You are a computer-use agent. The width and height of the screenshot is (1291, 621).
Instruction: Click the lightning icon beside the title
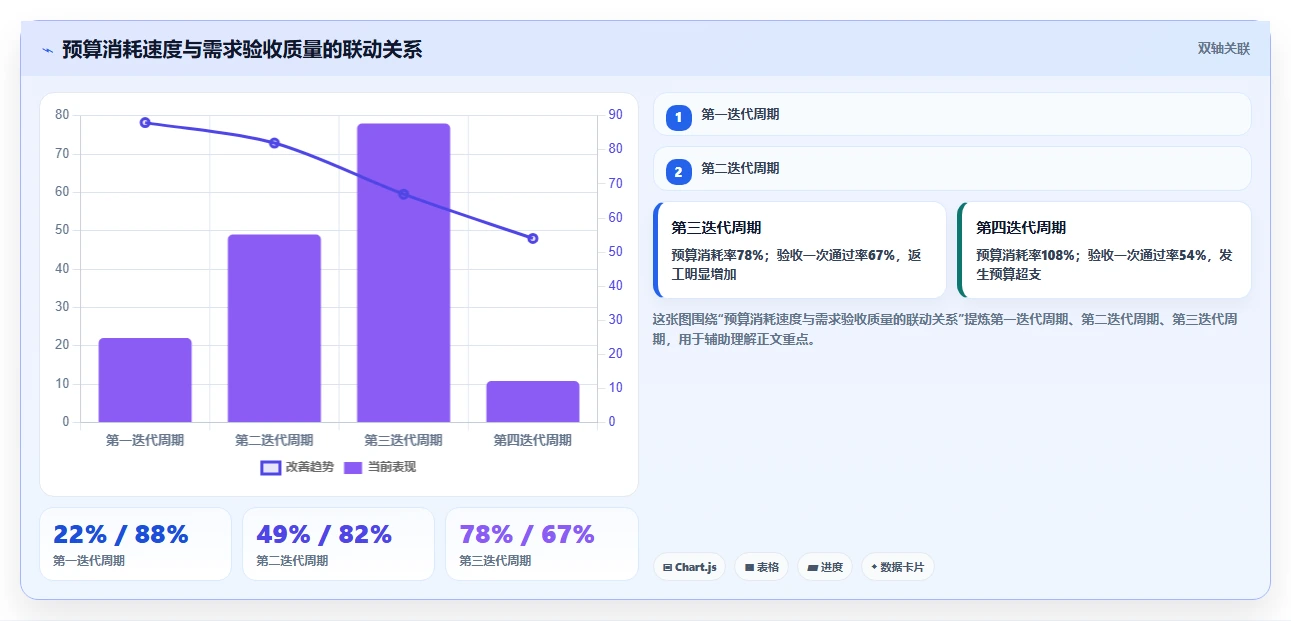tap(46, 50)
